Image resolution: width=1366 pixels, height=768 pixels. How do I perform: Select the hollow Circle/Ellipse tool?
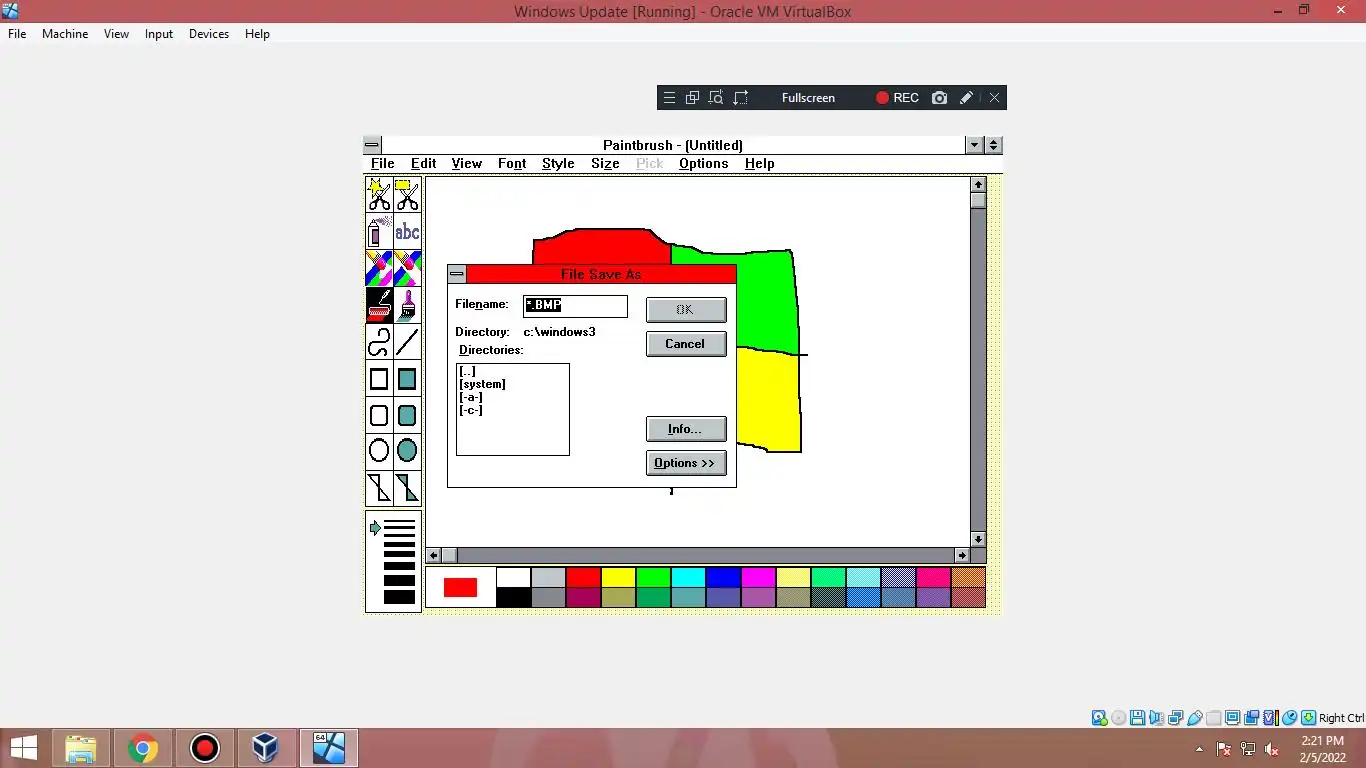point(379,451)
